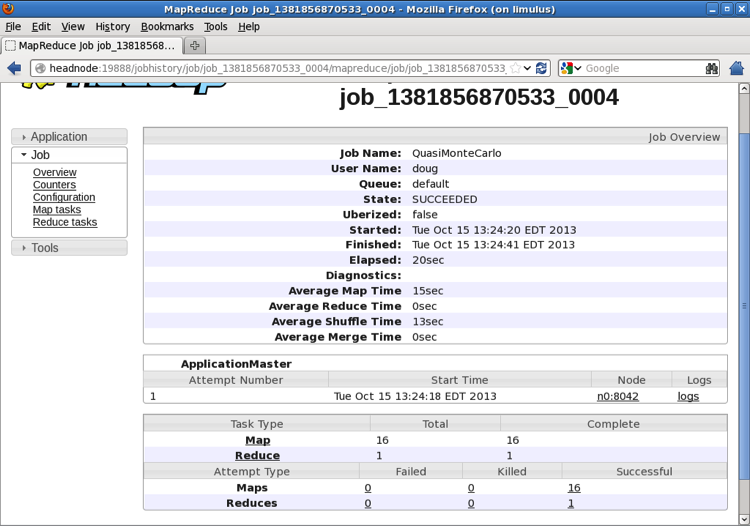This screenshot has width=750, height=526.
Task: Click the Map task type link
Action: point(257,440)
